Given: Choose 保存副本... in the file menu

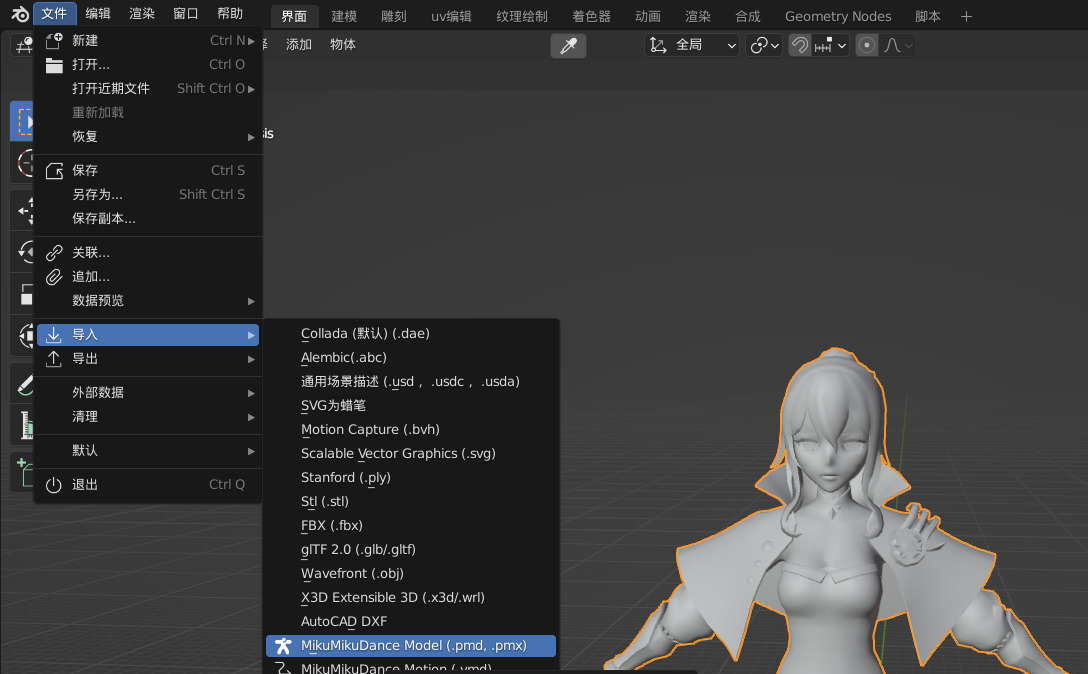Looking at the screenshot, I should (x=148, y=218).
